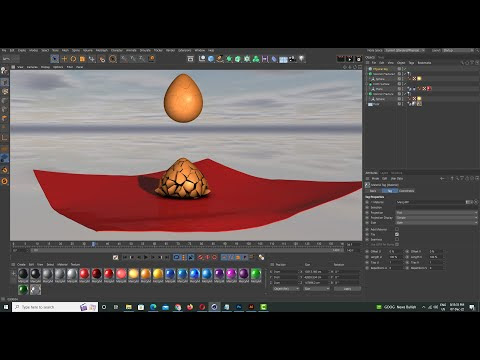Image resolution: width=480 pixels, height=360 pixels.
Task: Open the Projection Display dropdown
Action: click(437, 217)
